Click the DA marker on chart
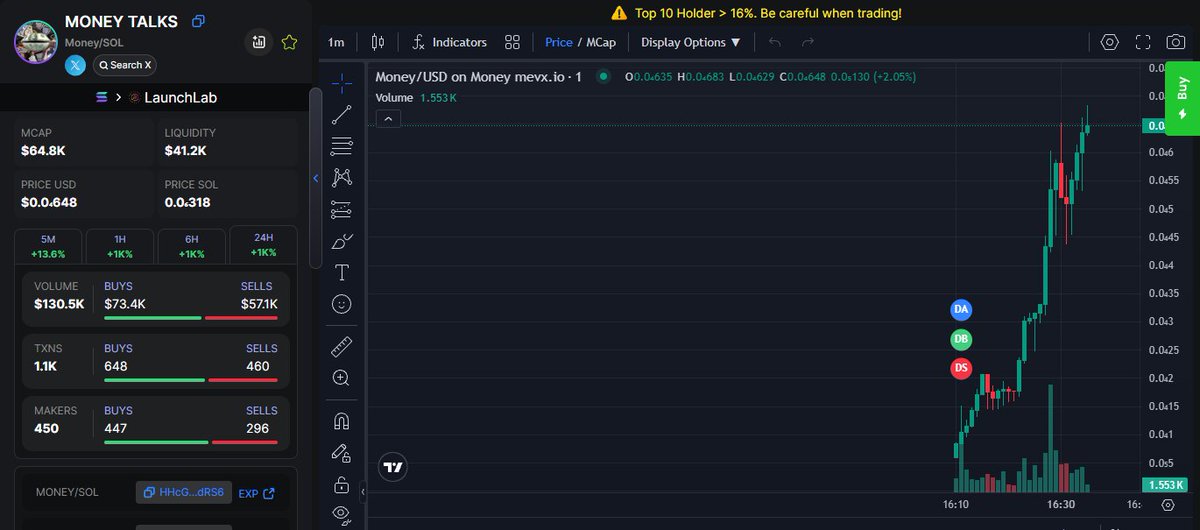This screenshot has height=530, width=1200. (x=961, y=310)
